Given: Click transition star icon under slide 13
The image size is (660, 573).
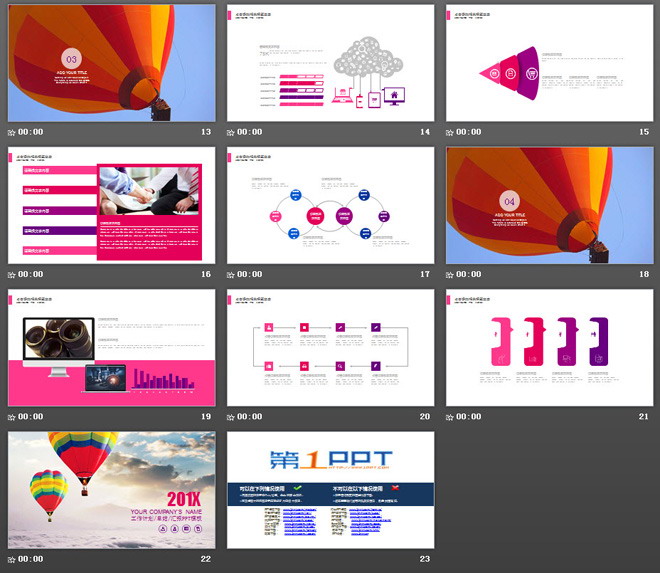Looking at the screenshot, I should pyautogui.click(x=12, y=133).
